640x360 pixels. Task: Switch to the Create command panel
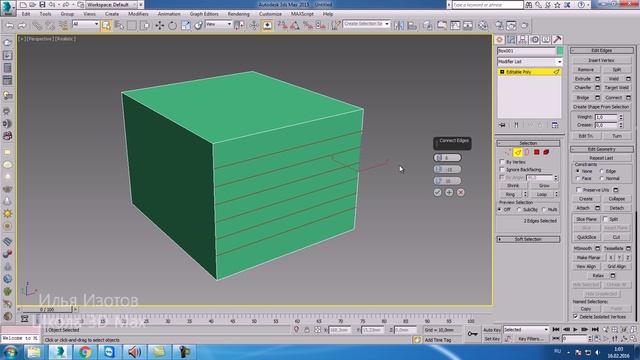pos(499,40)
